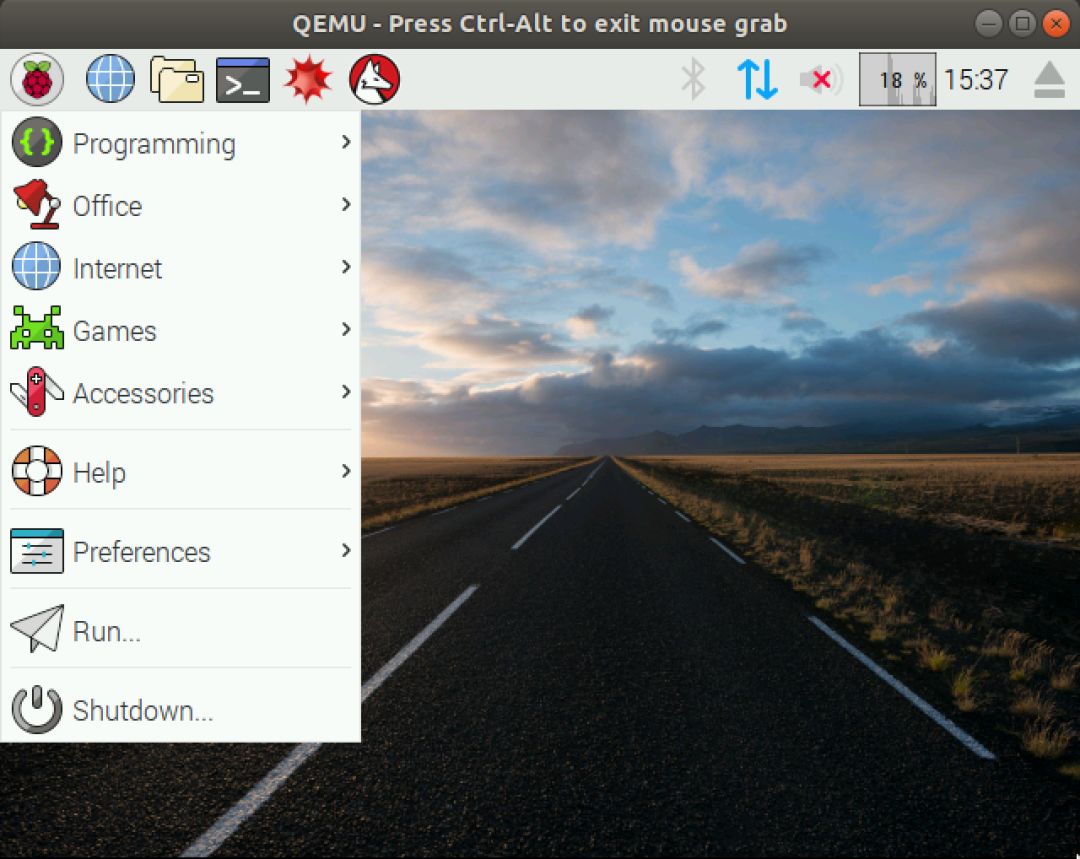The image size is (1080, 859).
Task: Click the Bluetooth tray icon
Action: click(x=693, y=79)
